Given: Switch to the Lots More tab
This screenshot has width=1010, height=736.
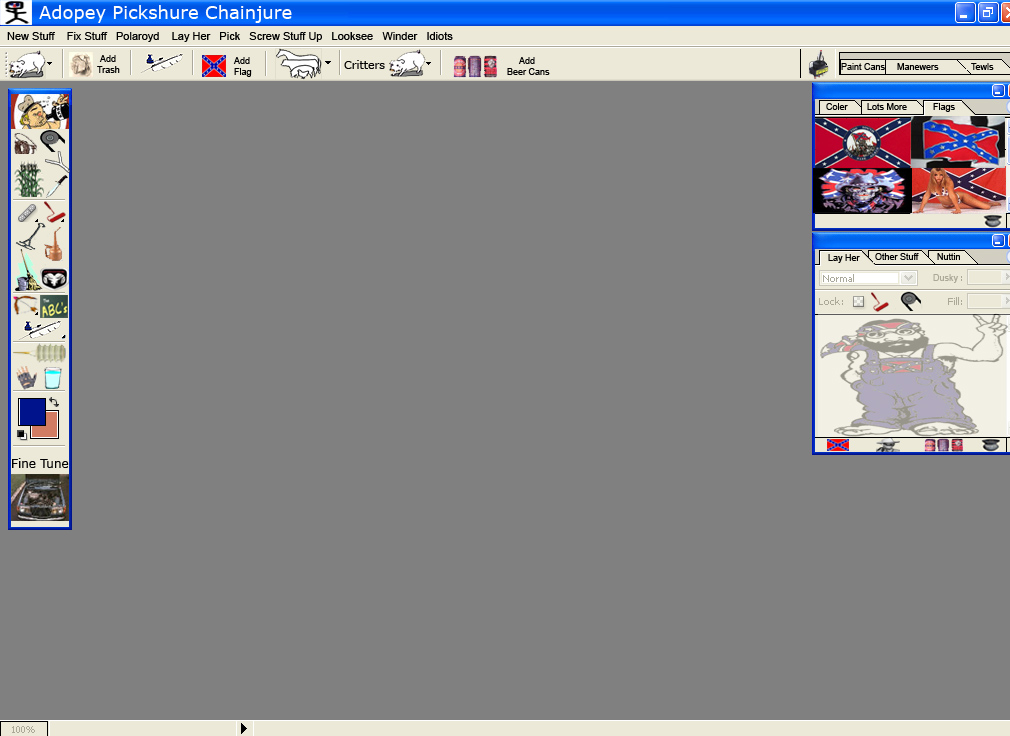Looking at the screenshot, I should [x=886, y=107].
